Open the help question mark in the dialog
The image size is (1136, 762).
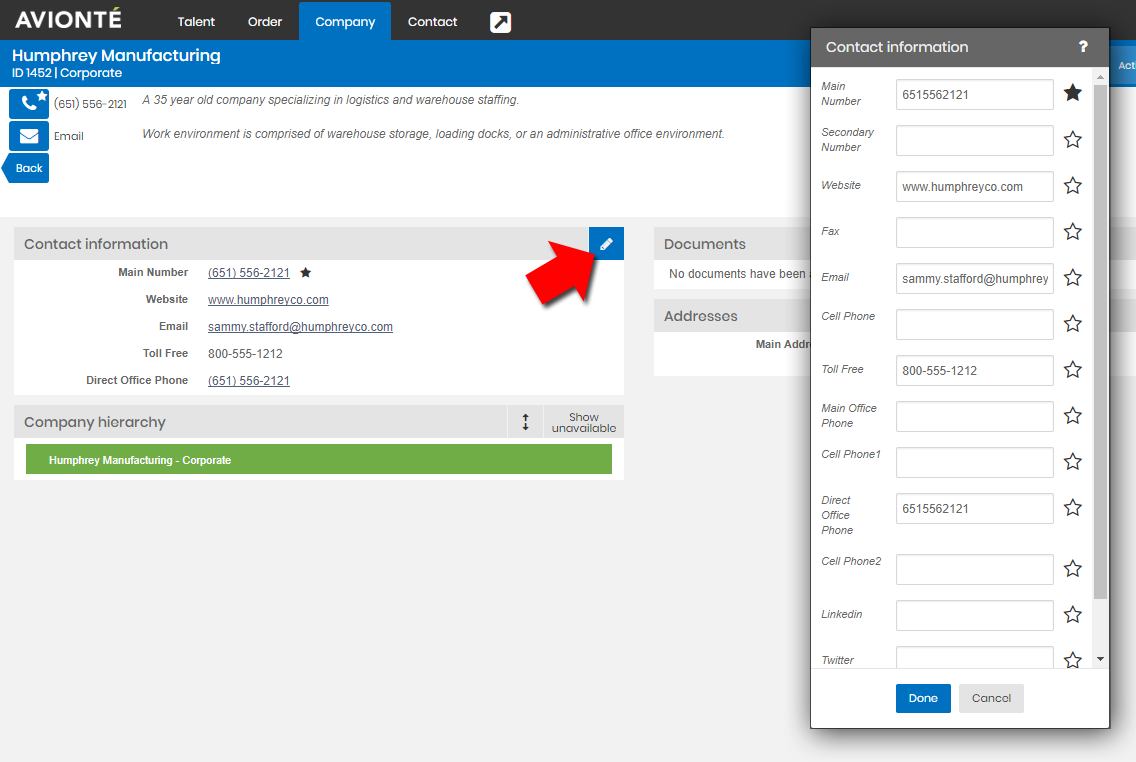pos(1083,46)
